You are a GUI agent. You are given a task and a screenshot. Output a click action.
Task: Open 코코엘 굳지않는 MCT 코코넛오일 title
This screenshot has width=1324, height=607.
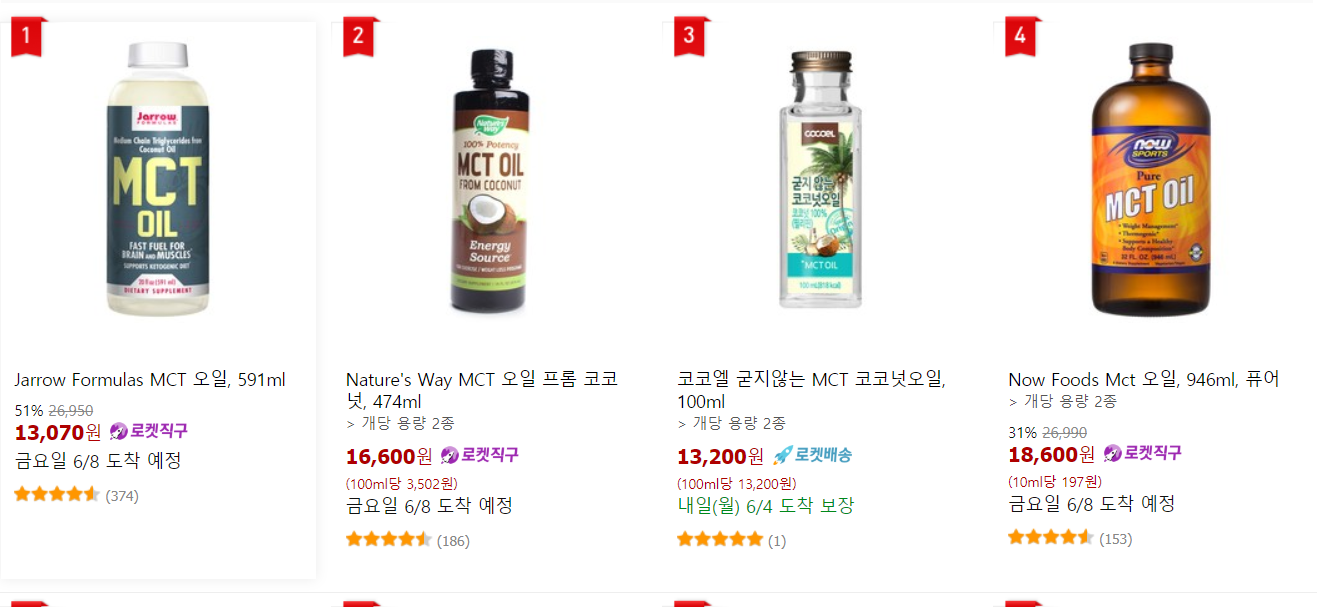point(811,390)
